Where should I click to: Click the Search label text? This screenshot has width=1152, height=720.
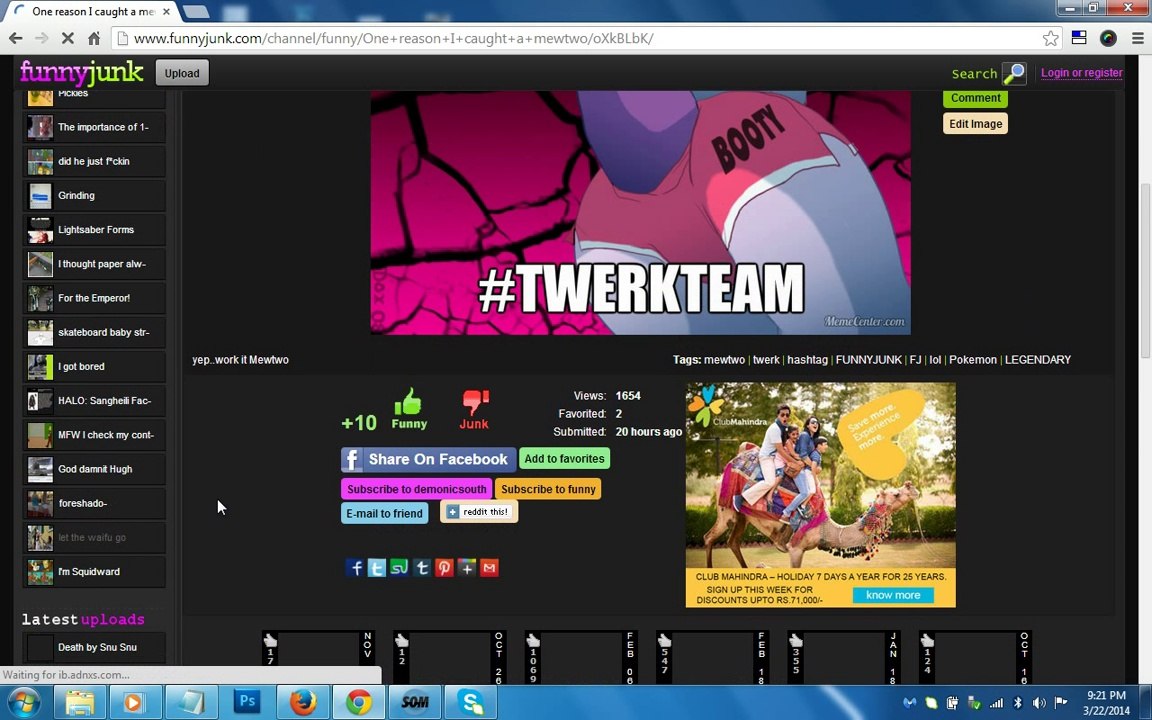[x=974, y=73]
